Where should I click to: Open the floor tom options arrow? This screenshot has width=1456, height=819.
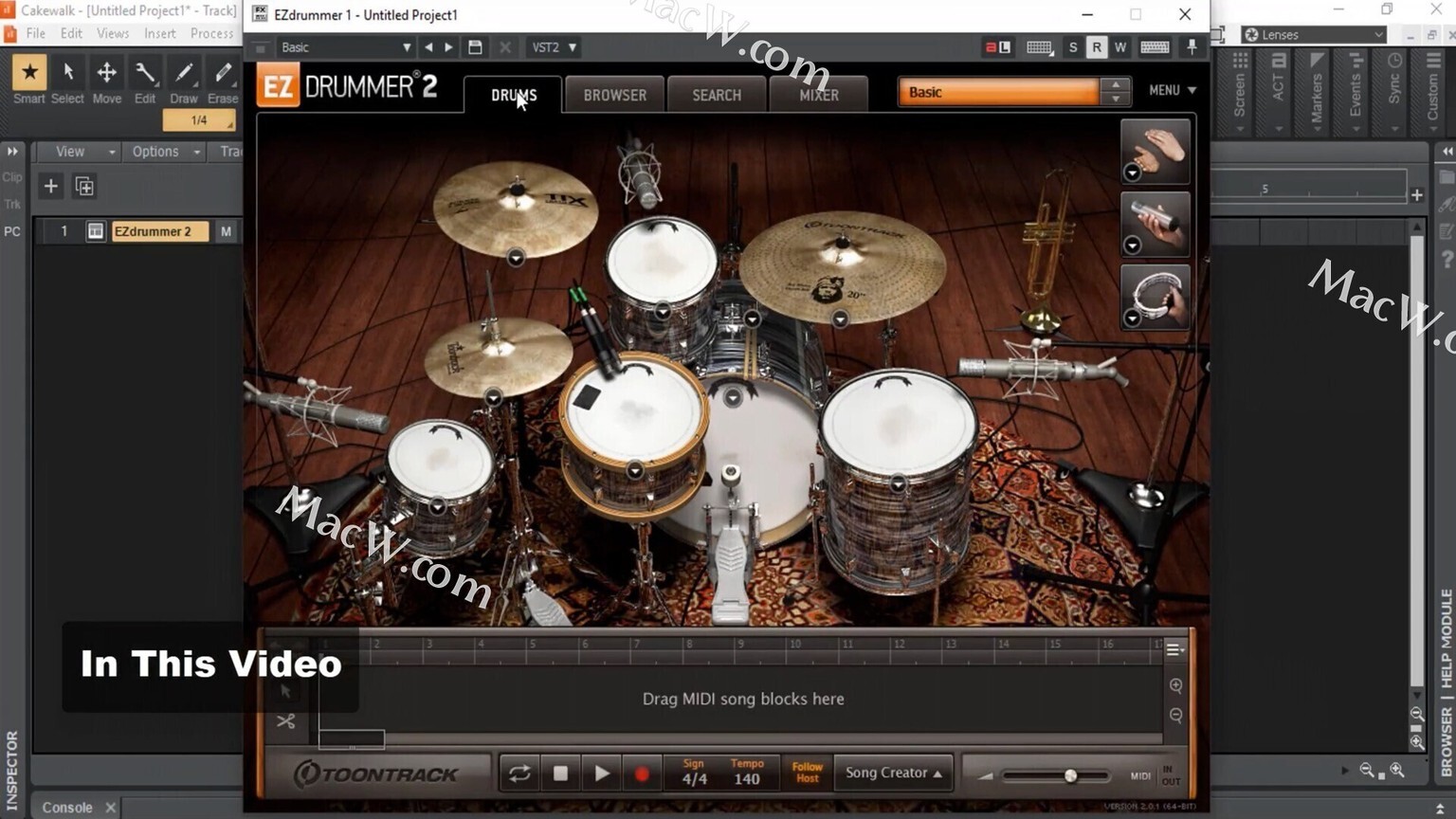(x=898, y=484)
